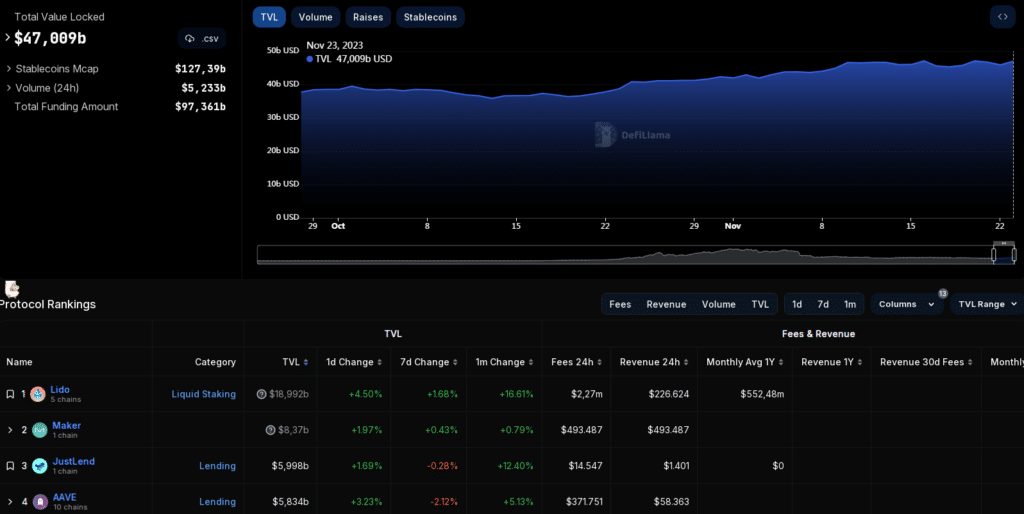This screenshot has height=514, width=1024.
Task: Sort by the 1d Change column
Action: [x=379, y=362]
